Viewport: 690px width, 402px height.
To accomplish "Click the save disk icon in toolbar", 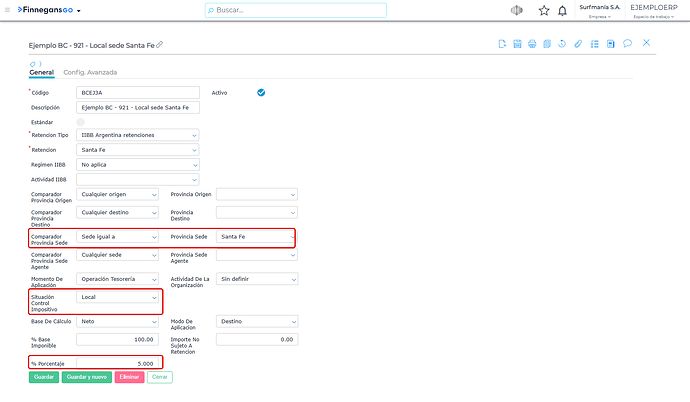I will pyautogui.click(x=518, y=44).
